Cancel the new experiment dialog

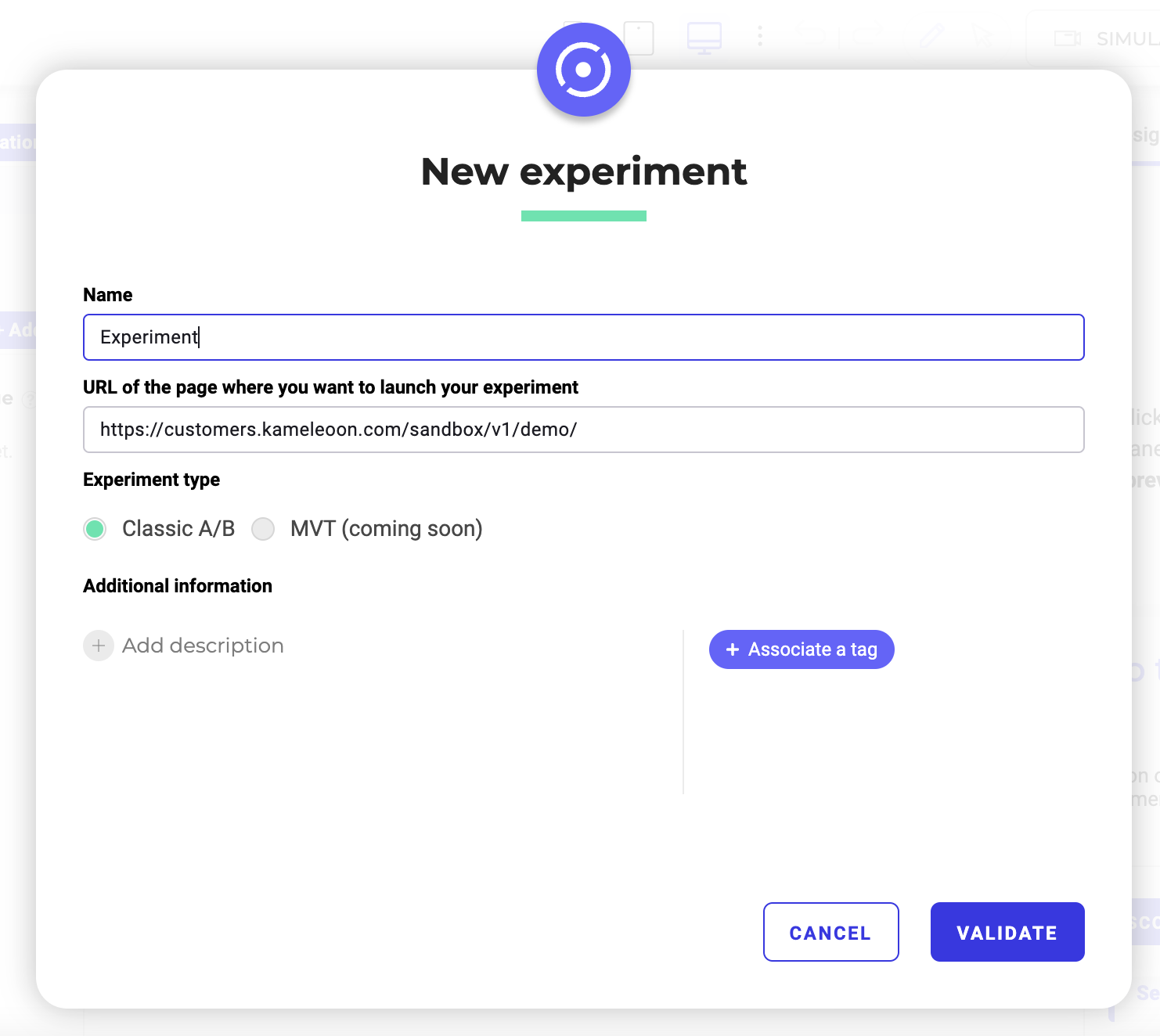point(830,932)
